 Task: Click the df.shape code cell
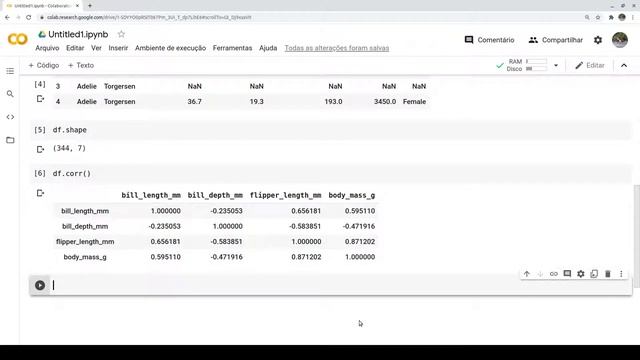click(331, 130)
